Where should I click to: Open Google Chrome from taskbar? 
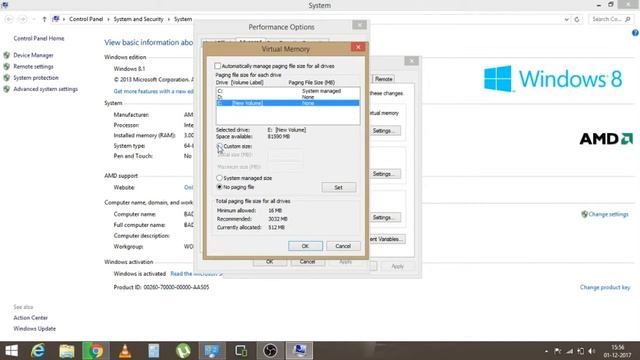click(x=96, y=351)
